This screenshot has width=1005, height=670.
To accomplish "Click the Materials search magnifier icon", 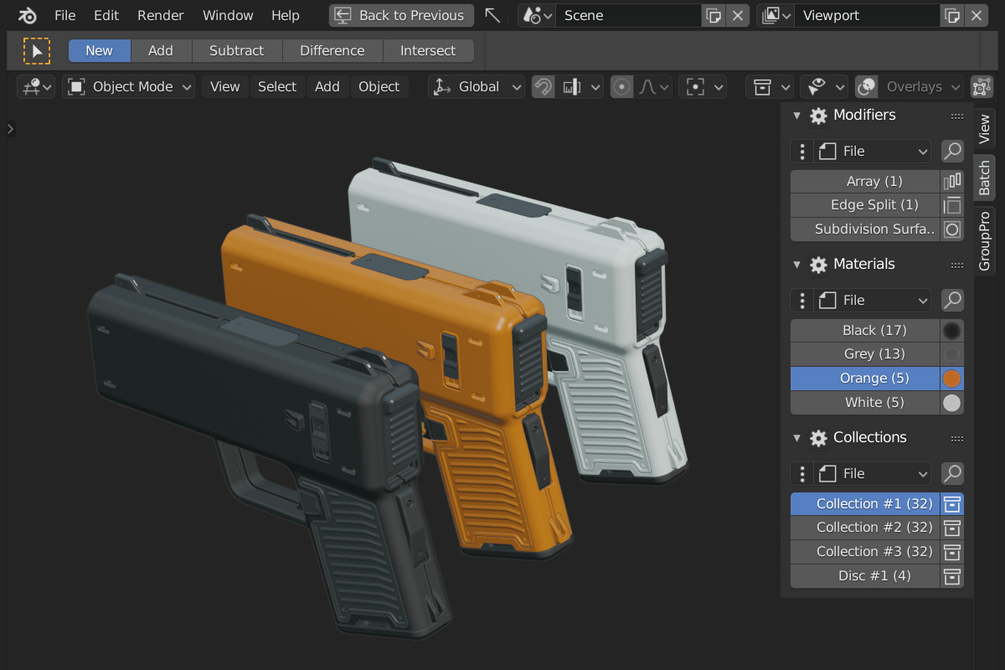I will (x=952, y=300).
